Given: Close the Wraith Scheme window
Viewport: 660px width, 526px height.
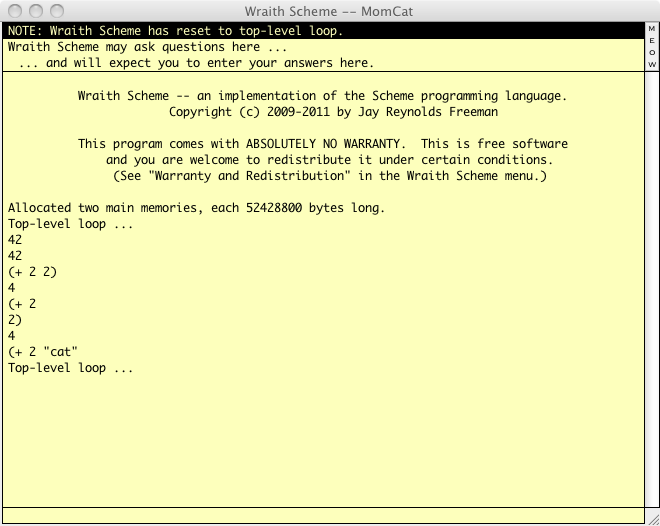Looking at the screenshot, I should (x=14, y=11).
